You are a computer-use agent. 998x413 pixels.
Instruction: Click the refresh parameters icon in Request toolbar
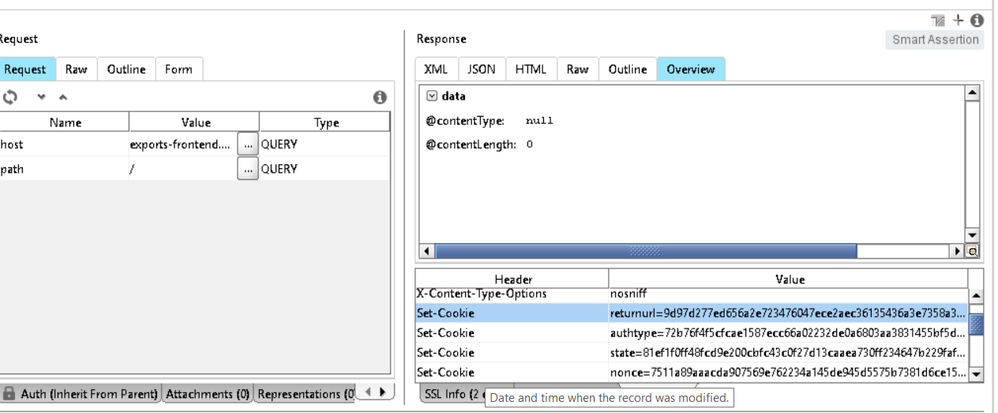(10, 97)
